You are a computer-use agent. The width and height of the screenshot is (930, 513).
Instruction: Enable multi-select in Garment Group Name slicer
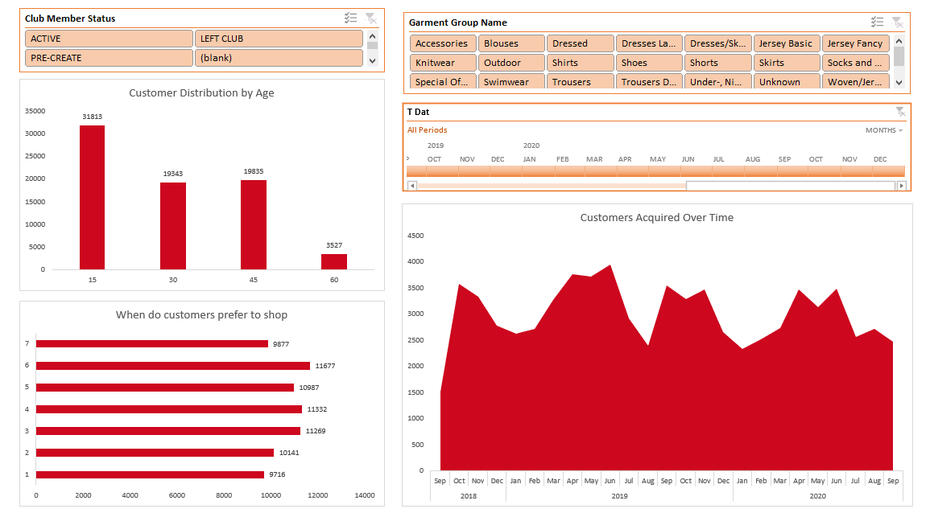[877, 22]
